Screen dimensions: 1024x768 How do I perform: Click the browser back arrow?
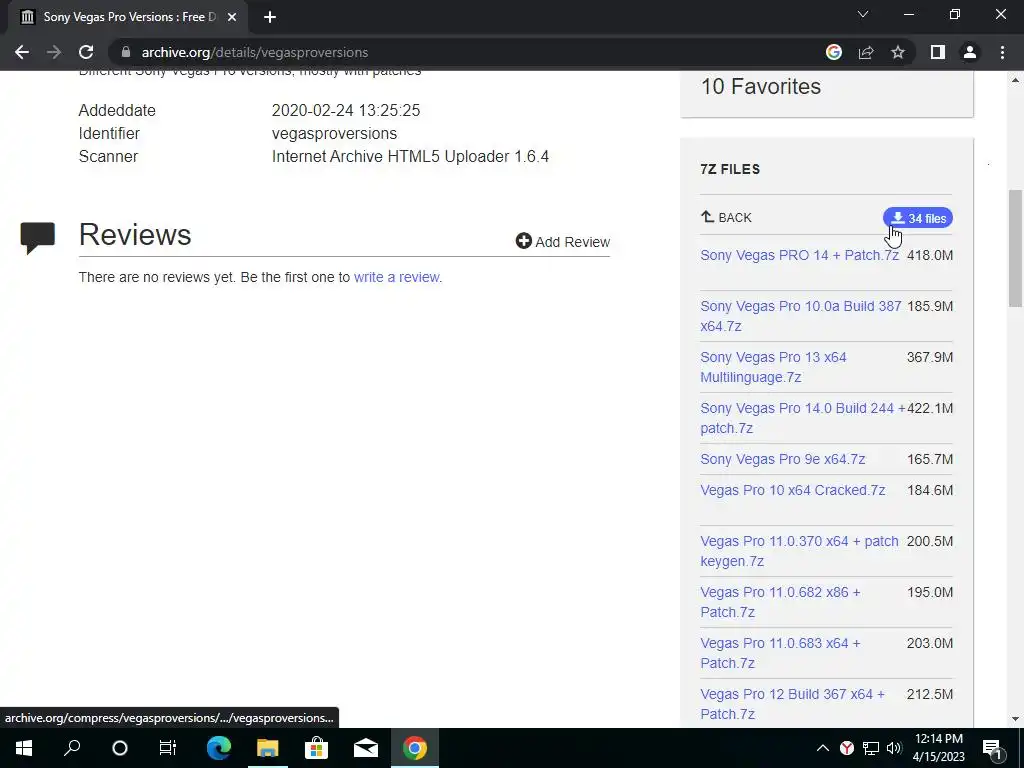click(22, 52)
